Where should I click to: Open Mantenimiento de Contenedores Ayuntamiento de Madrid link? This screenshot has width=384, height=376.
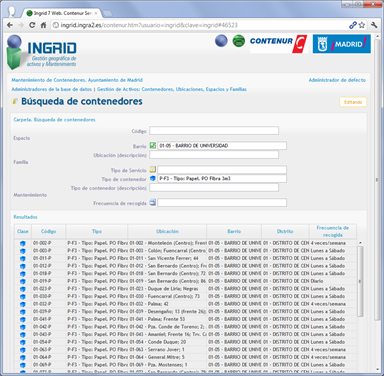point(77,80)
